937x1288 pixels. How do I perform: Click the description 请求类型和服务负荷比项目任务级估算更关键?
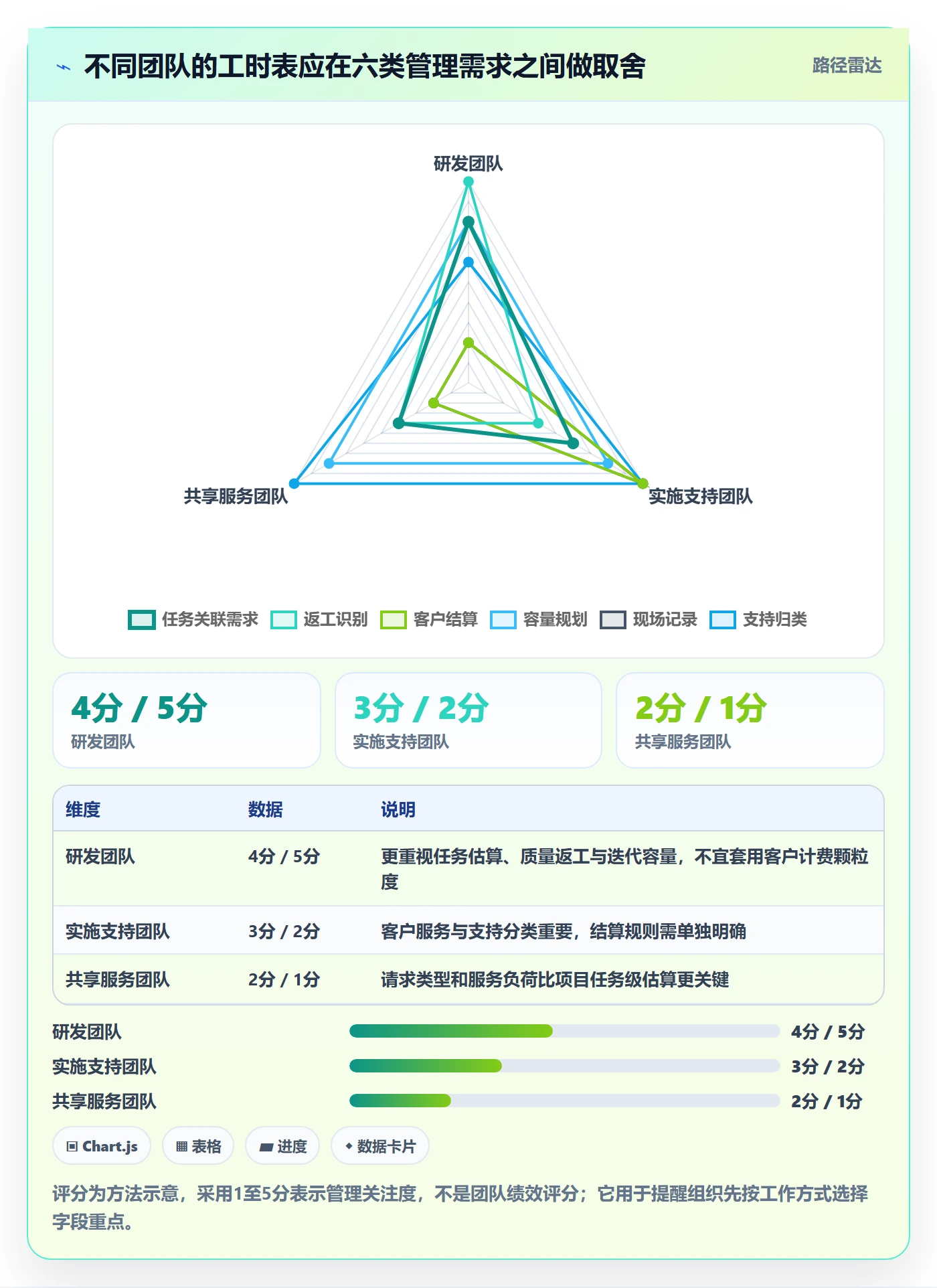tap(555, 979)
